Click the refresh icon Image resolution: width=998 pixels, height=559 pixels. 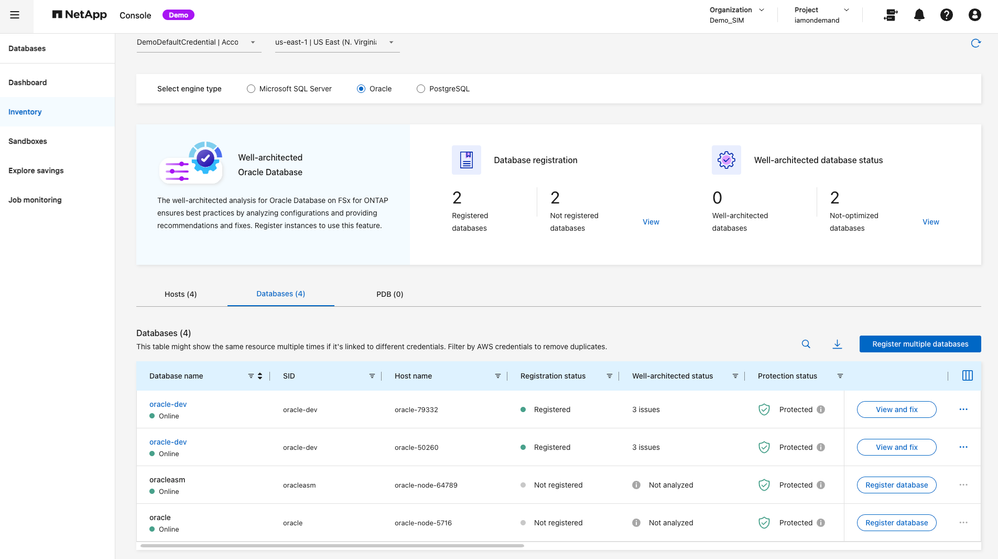coord(975,43)
